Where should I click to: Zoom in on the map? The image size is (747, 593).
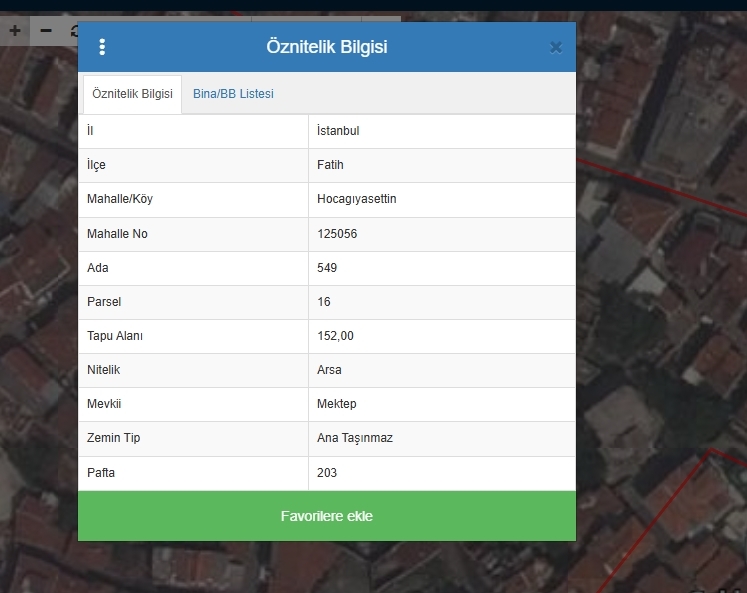click(15, 31)
